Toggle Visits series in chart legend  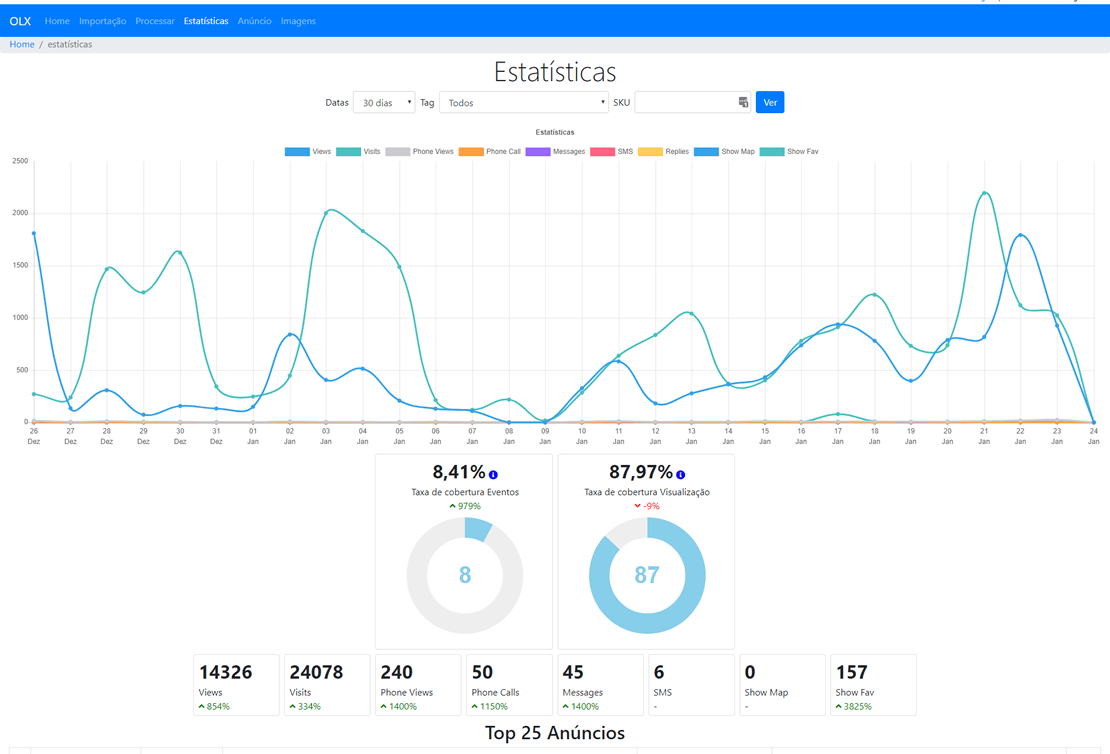[358, 152]
